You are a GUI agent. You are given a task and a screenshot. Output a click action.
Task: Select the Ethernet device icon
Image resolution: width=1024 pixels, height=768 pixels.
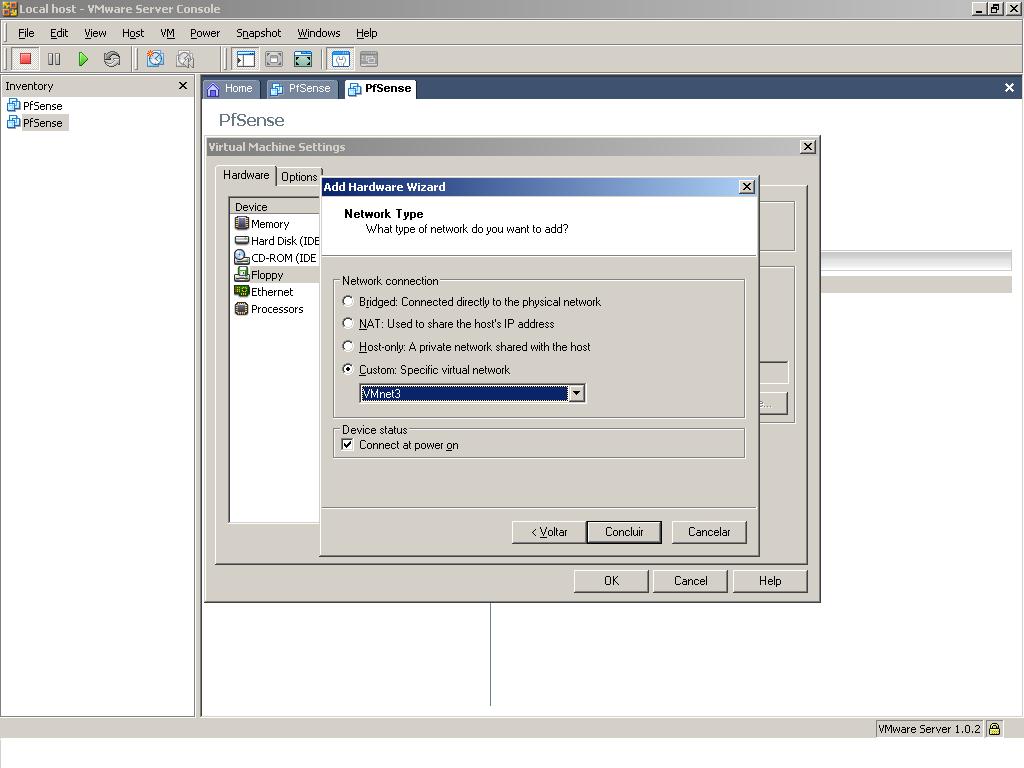pos(242,291)
